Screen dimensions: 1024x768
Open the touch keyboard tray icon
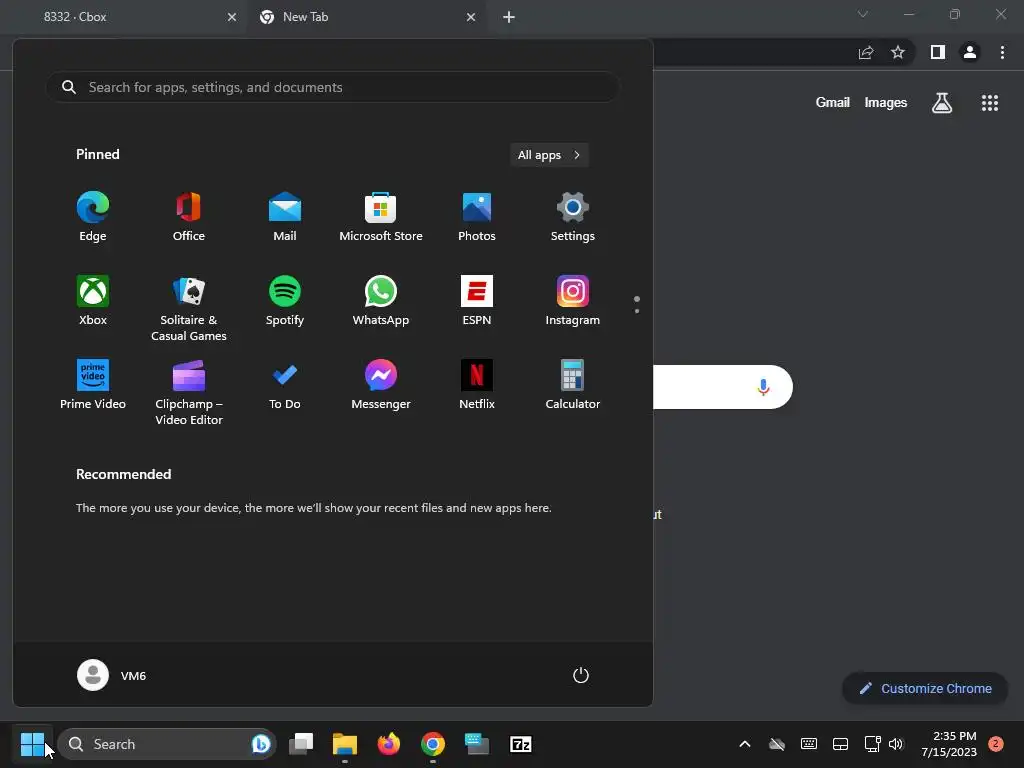808,744
